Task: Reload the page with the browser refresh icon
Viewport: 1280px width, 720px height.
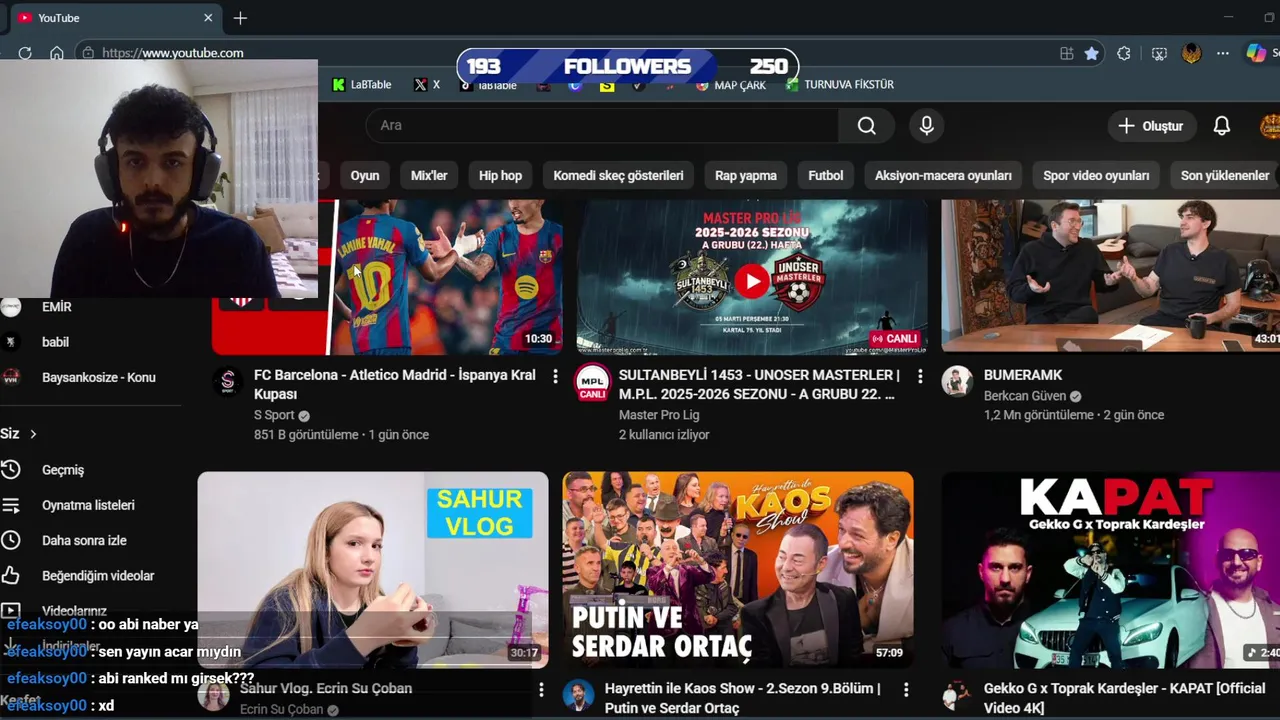Action: click(x=25, y=53)
